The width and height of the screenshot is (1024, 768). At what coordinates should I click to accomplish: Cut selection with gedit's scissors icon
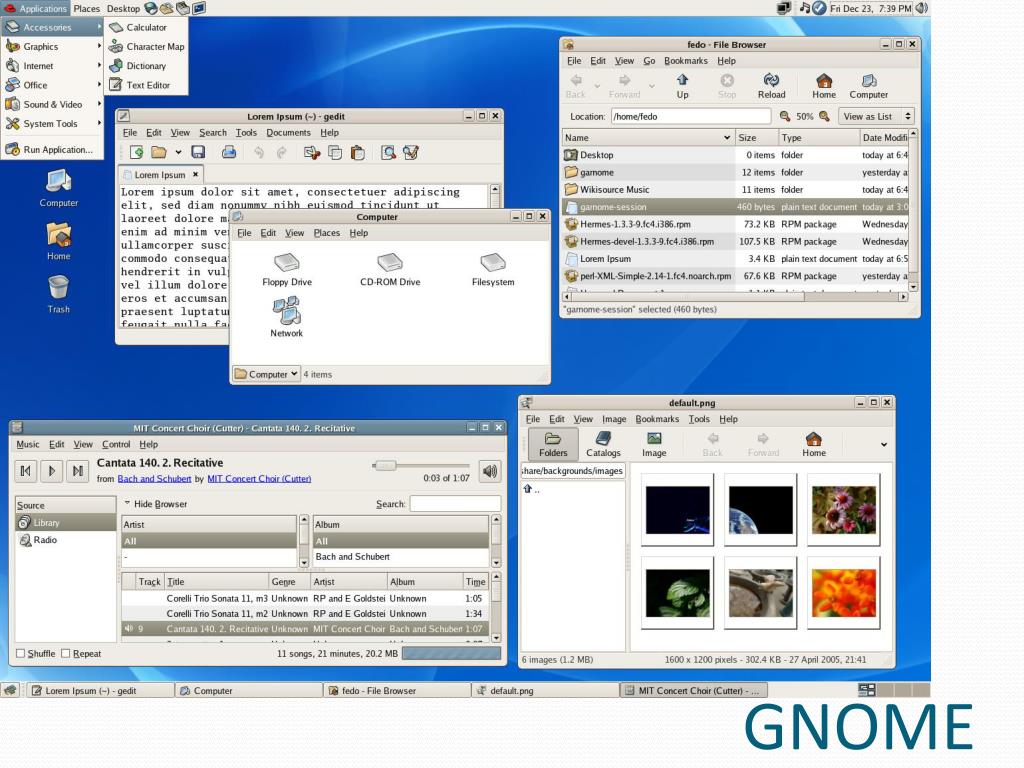pyautogui.click(x=312, y=153)
